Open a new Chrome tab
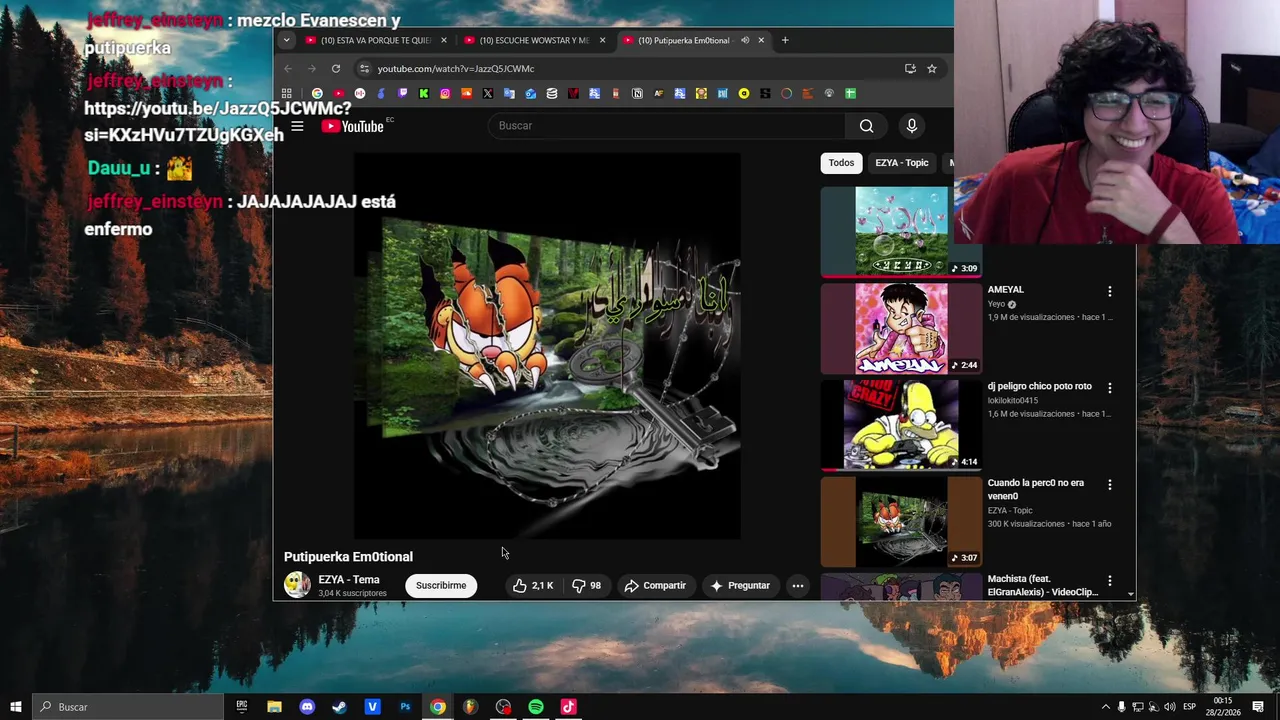The height and width of the screenshot is (720, 1280). 785,40
